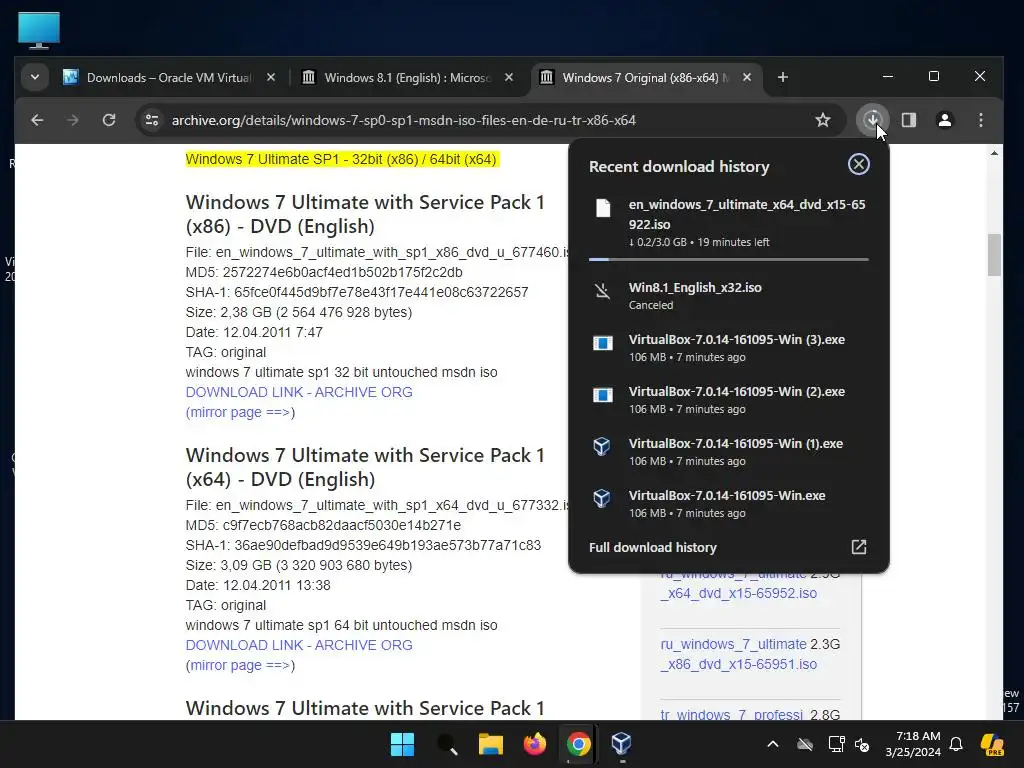The height and width of the screenshot is (768, 1024).
Task: Close the Windows 8.1 (English) tab
Action: click(x=509, y=78)
